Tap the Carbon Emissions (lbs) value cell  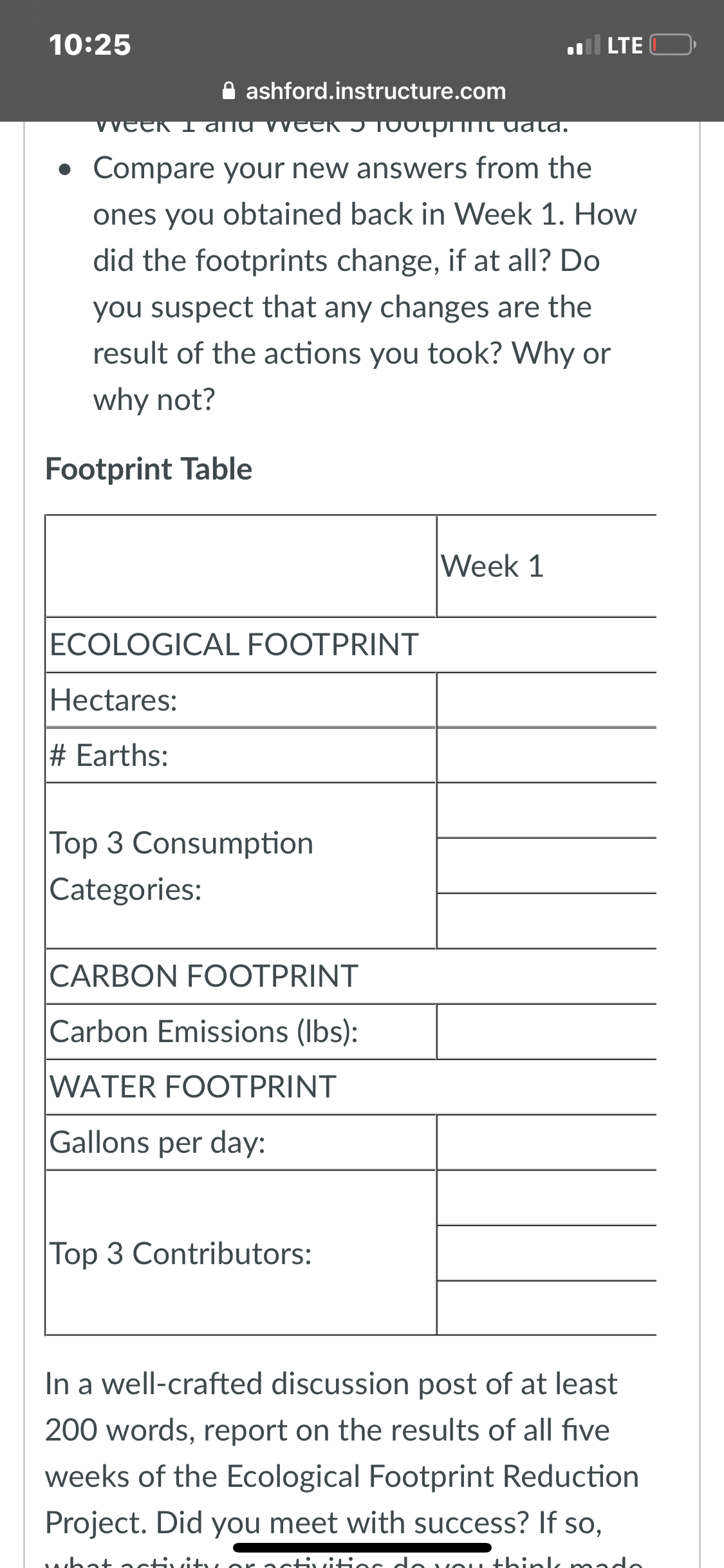click(546, 1032)
